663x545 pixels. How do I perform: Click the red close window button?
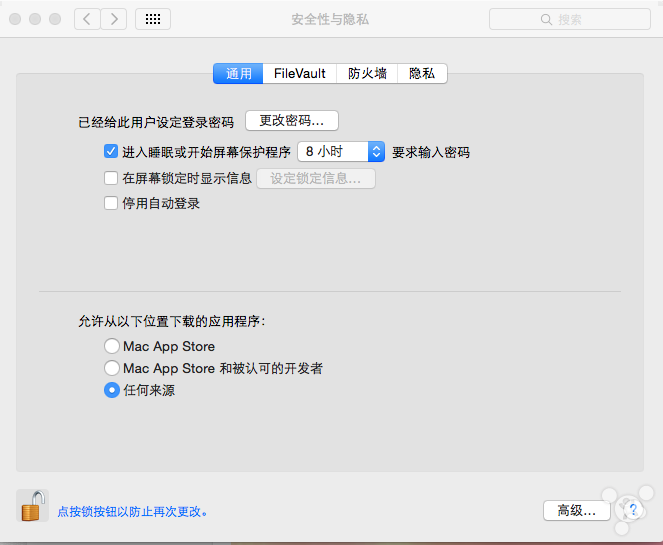point(15,19)
